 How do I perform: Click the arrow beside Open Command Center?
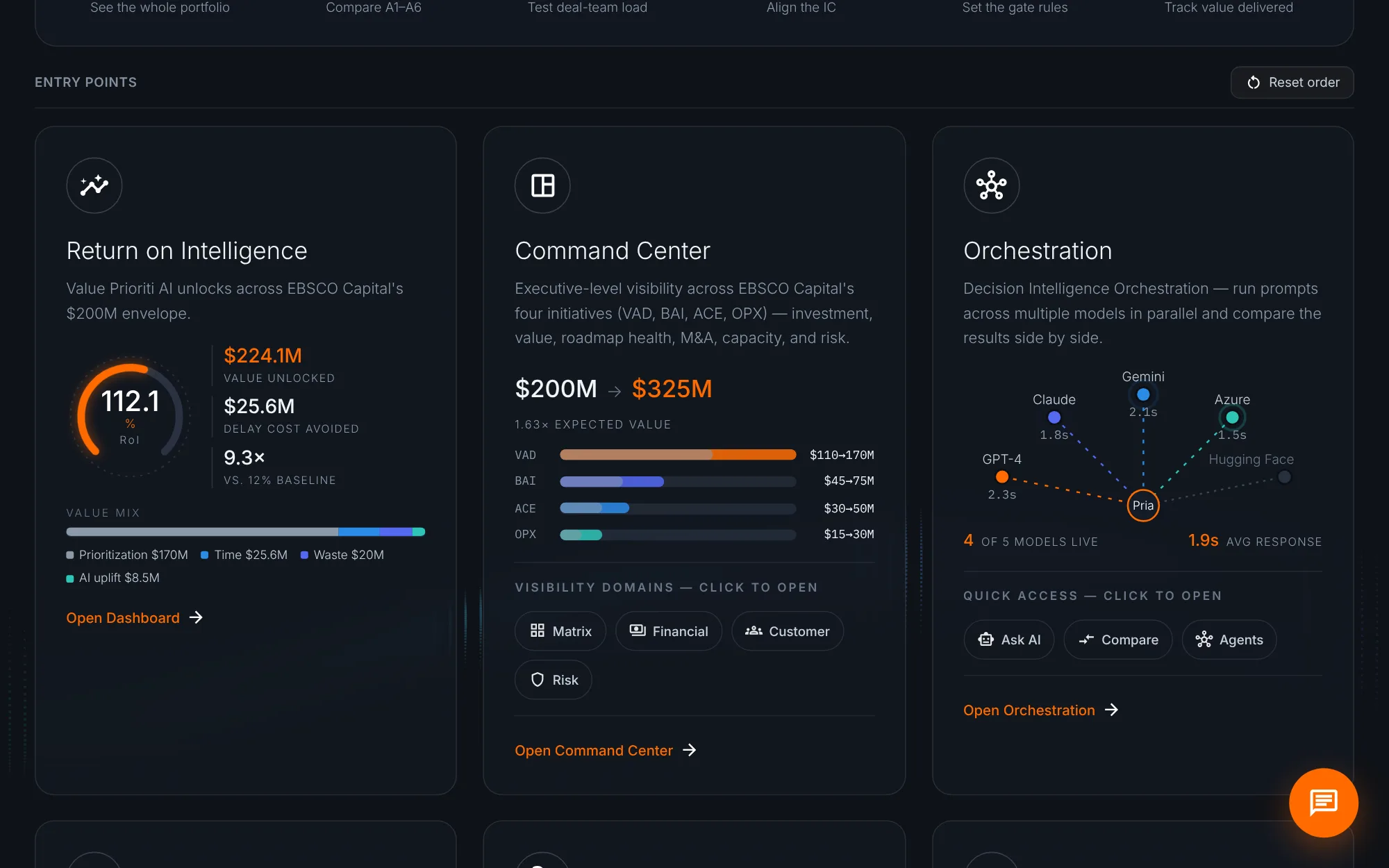click(689, 750)
